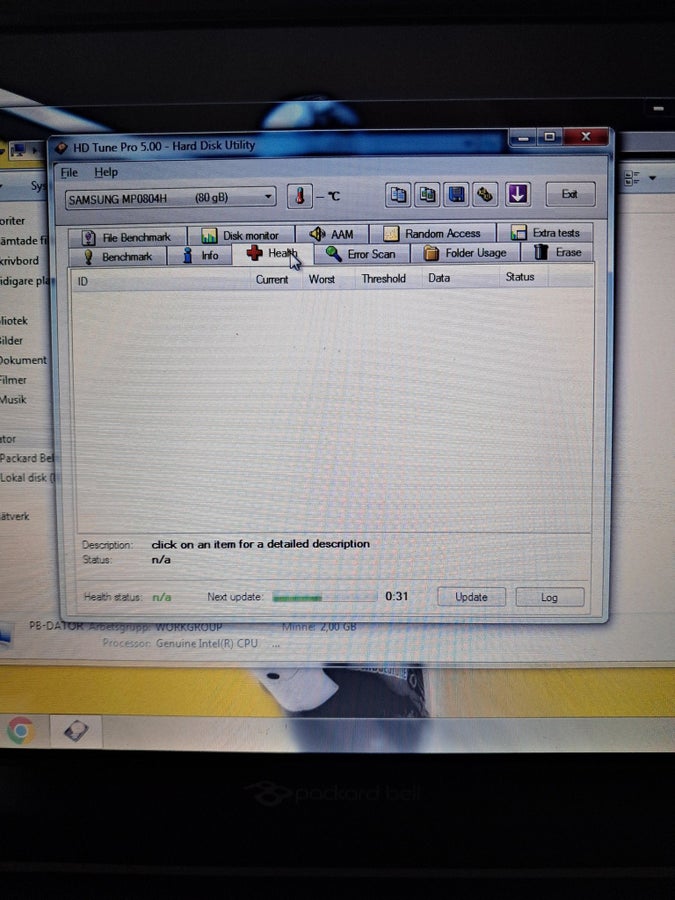The image size is (675, 900).
Task: Click the save screenshot floppy icon
Action: point(456,195)
